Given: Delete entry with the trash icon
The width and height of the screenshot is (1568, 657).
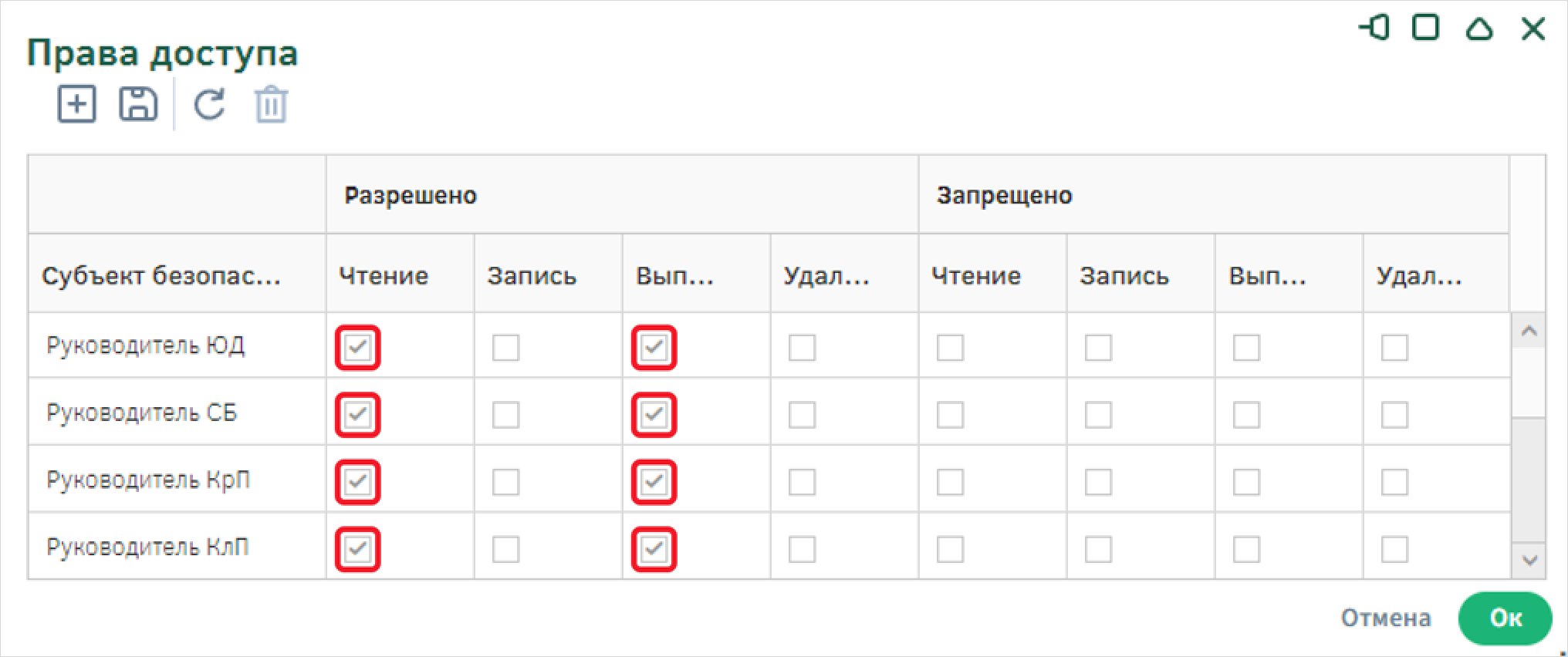Looking at the screenshot, I should (271, 105).
